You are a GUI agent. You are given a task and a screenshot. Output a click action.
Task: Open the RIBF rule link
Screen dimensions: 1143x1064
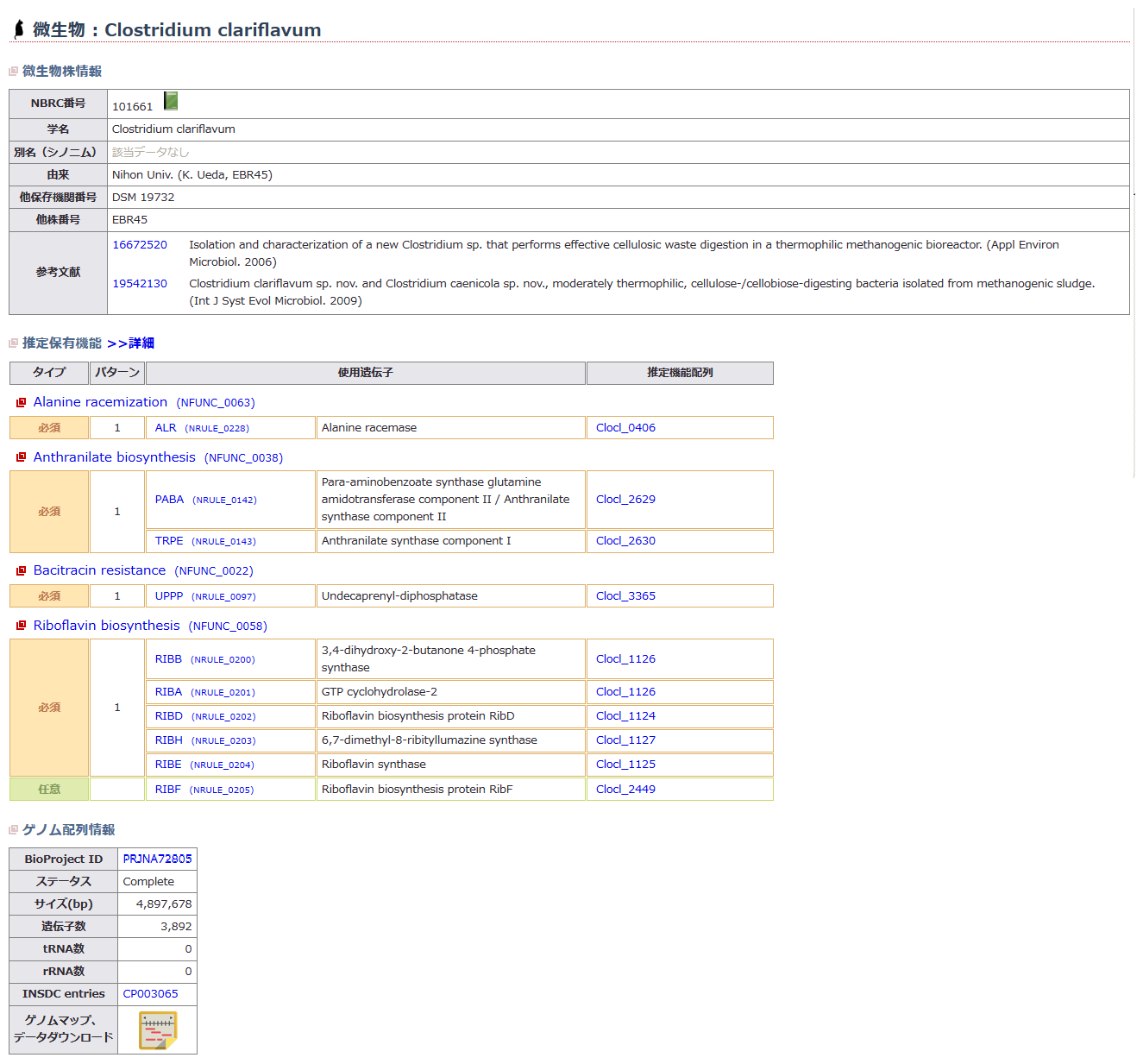(168, 790)
